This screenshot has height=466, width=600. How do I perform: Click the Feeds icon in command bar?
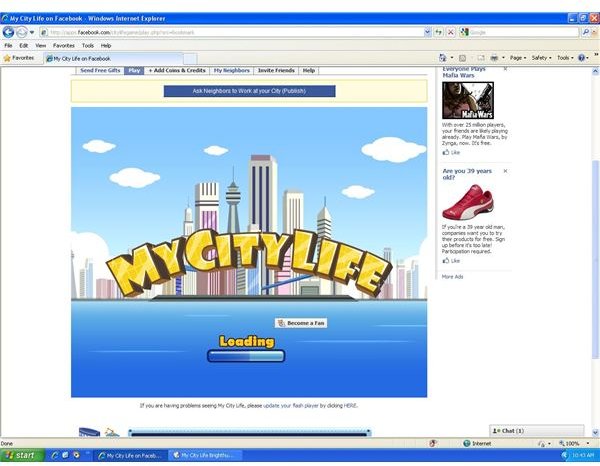(x=462, y=58)
